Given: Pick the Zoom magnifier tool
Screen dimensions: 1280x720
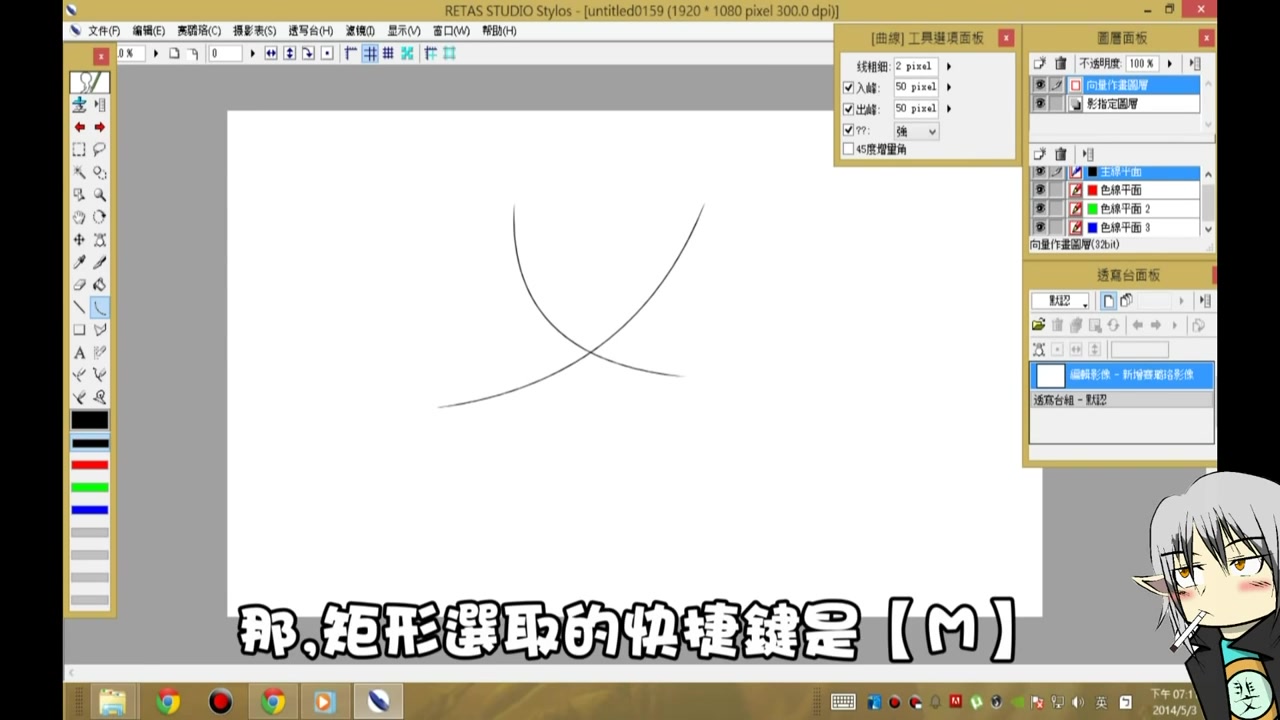Looking at the screenshot, I should tap(100, 195).
